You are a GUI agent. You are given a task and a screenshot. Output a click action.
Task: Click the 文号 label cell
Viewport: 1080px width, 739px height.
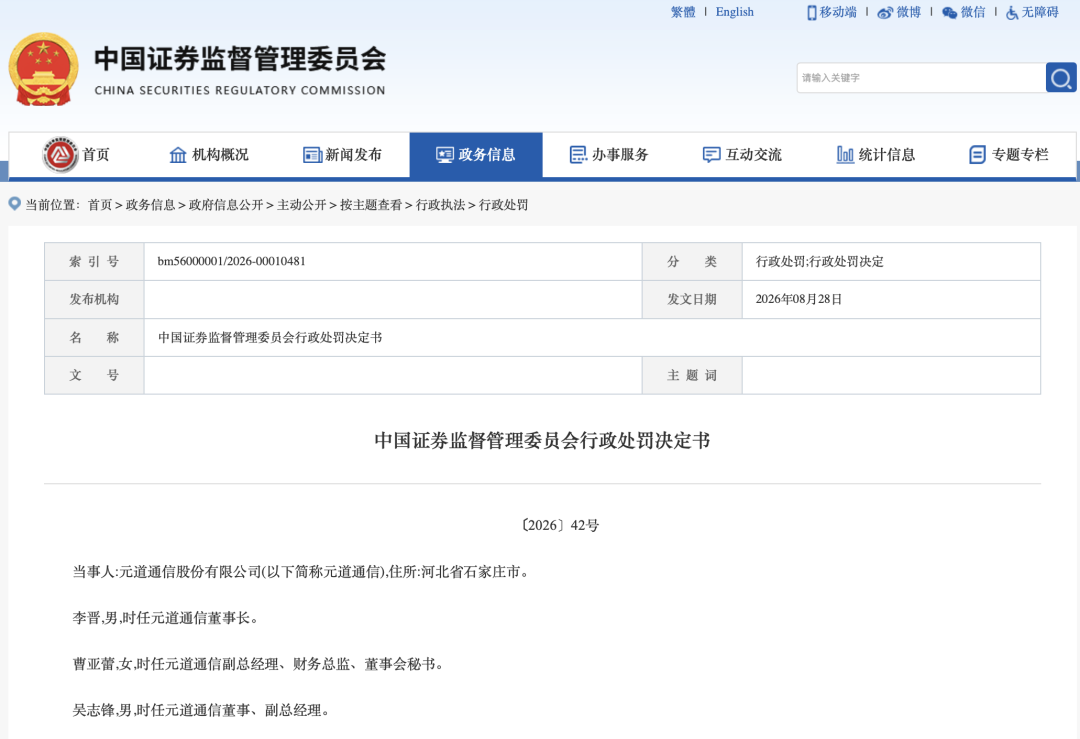pyautogui.click(x=94, y=375)
